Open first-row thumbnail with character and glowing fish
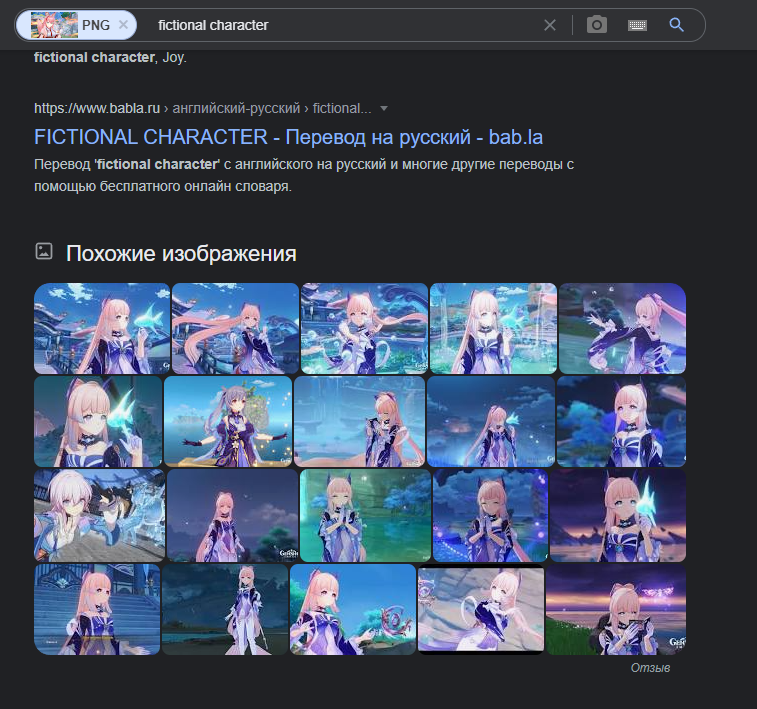 click(x=102, y=328)
